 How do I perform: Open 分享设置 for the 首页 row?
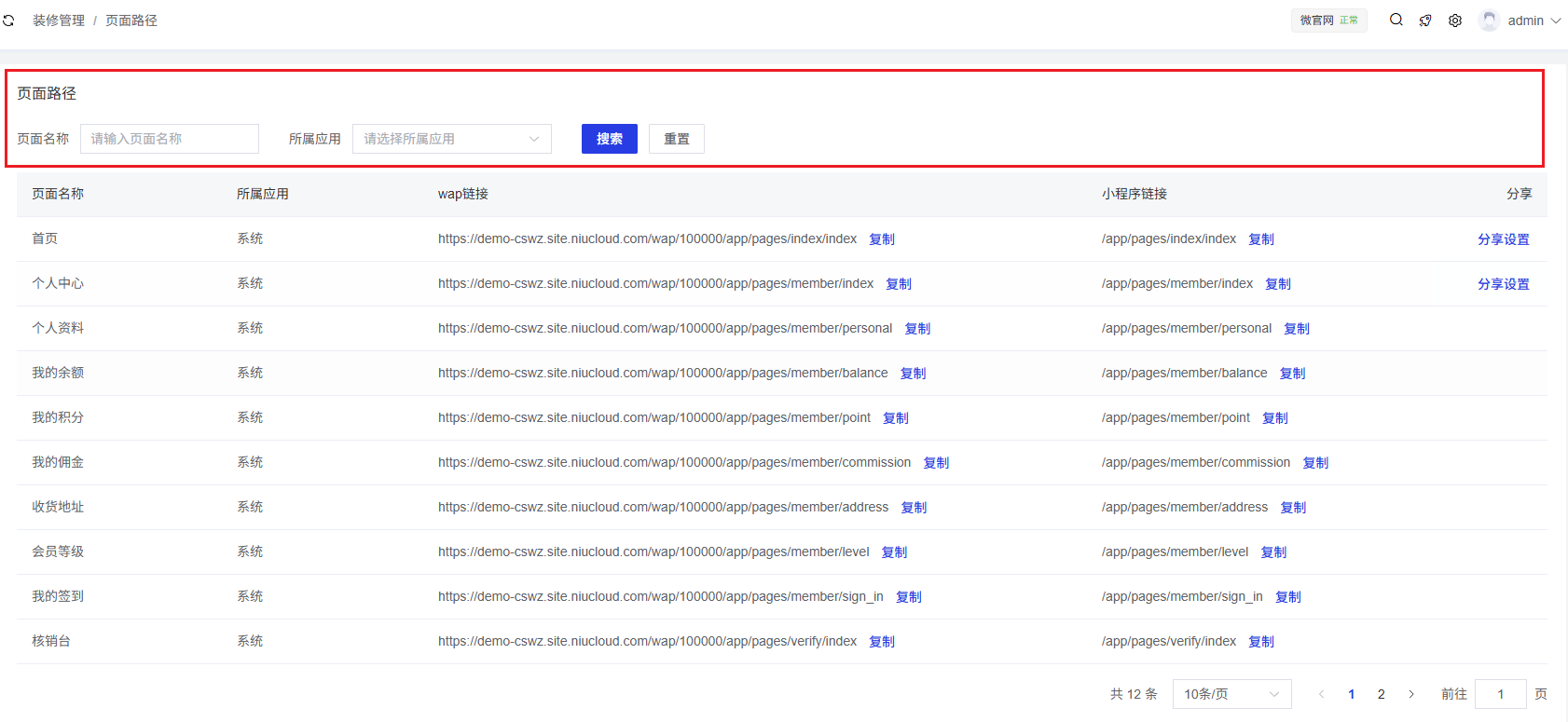1503,239
